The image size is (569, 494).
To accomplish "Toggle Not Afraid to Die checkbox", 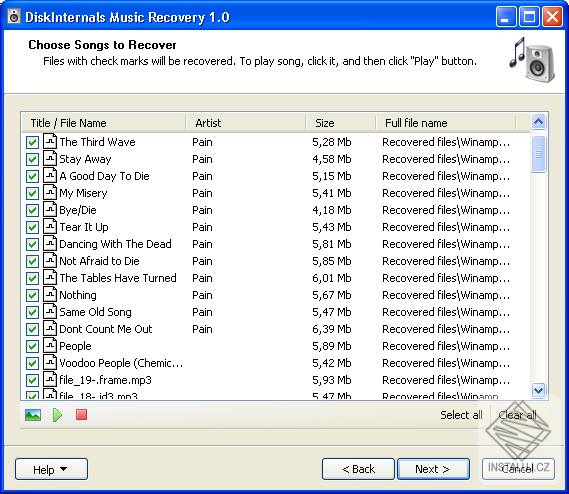I will pos(32,262).
